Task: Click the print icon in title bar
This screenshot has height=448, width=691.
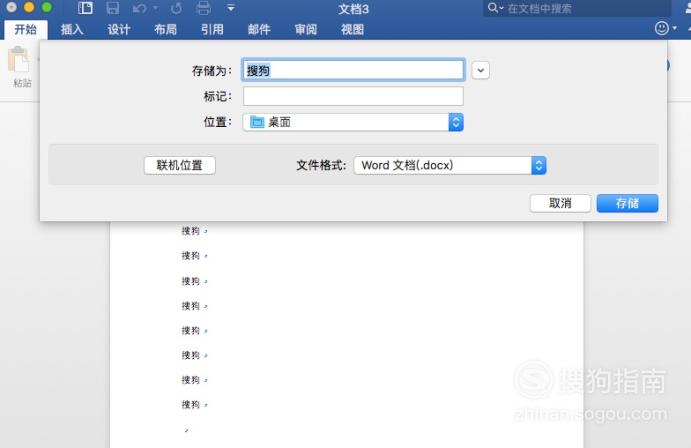Action: [203, 7]
